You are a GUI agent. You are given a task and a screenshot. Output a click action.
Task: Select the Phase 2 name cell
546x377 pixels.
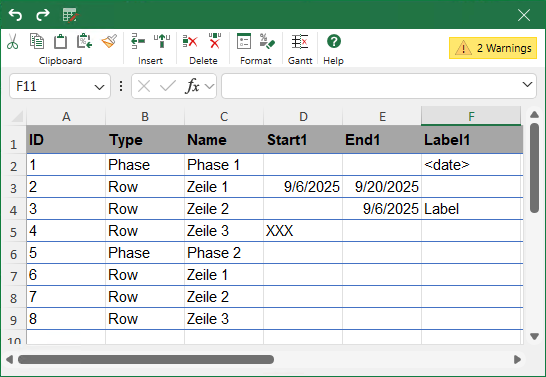224,253
